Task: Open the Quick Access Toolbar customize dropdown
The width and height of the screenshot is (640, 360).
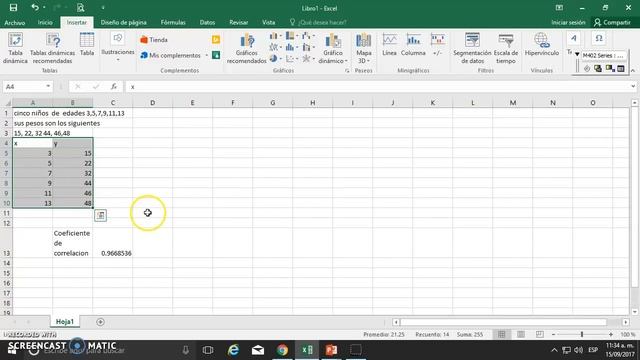Action: (103, 8)
